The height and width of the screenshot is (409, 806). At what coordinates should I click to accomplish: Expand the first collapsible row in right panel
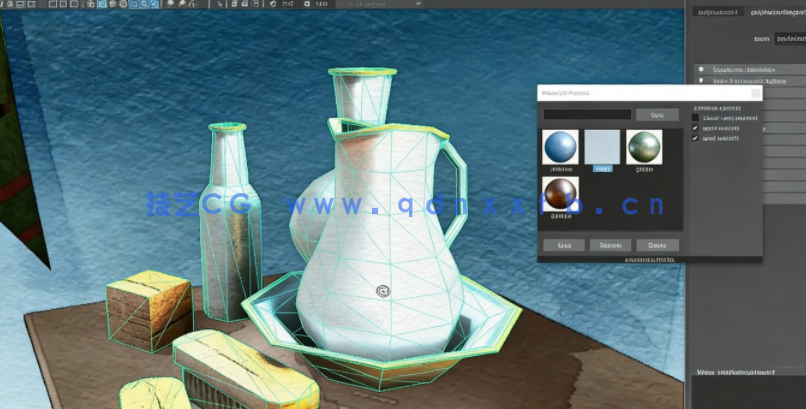coord(700,70)
